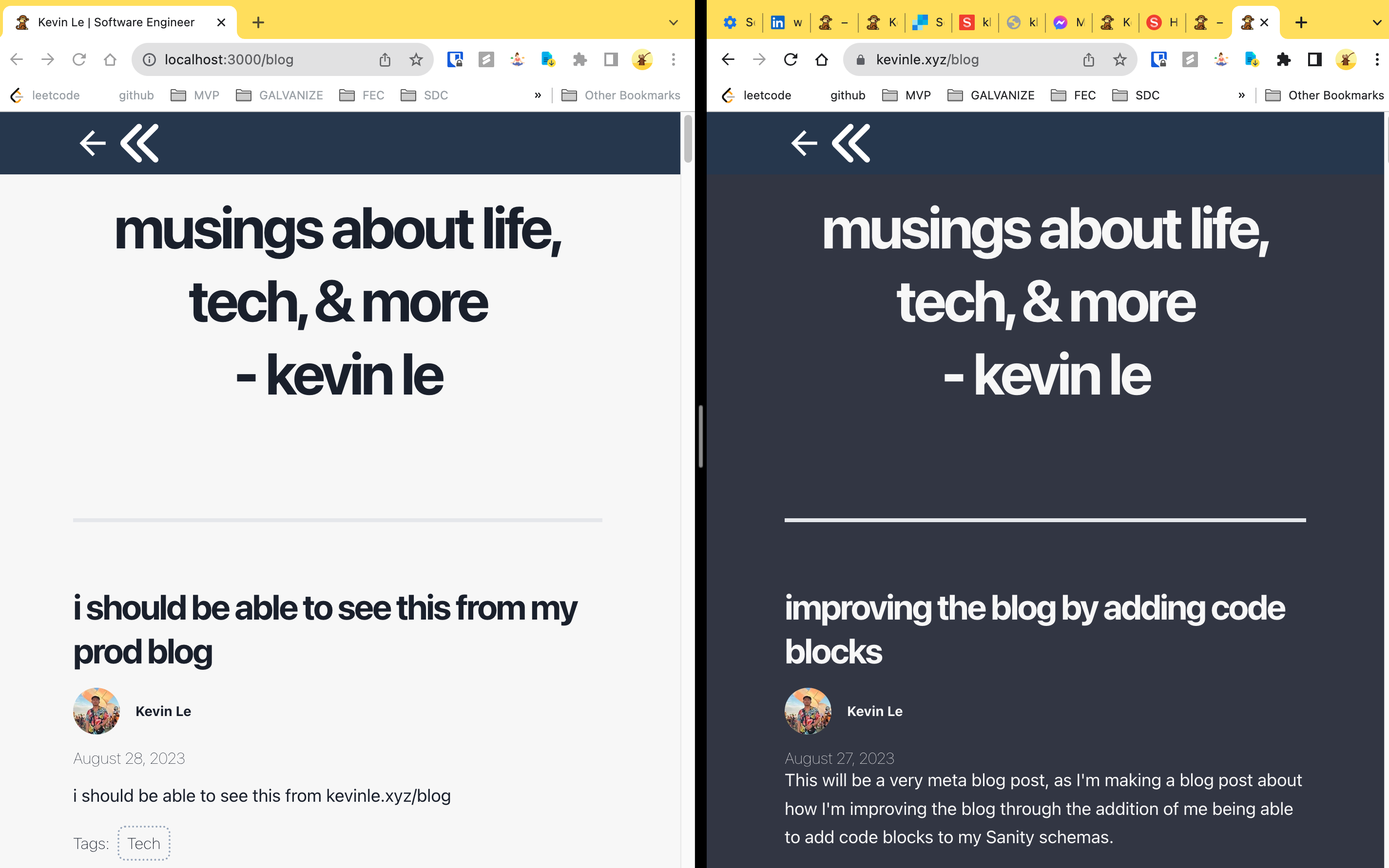Screen dimensions: 1389x868
Task: Click the left arrow icon on kevinle.xyz blog header
Action: [804, 143]
